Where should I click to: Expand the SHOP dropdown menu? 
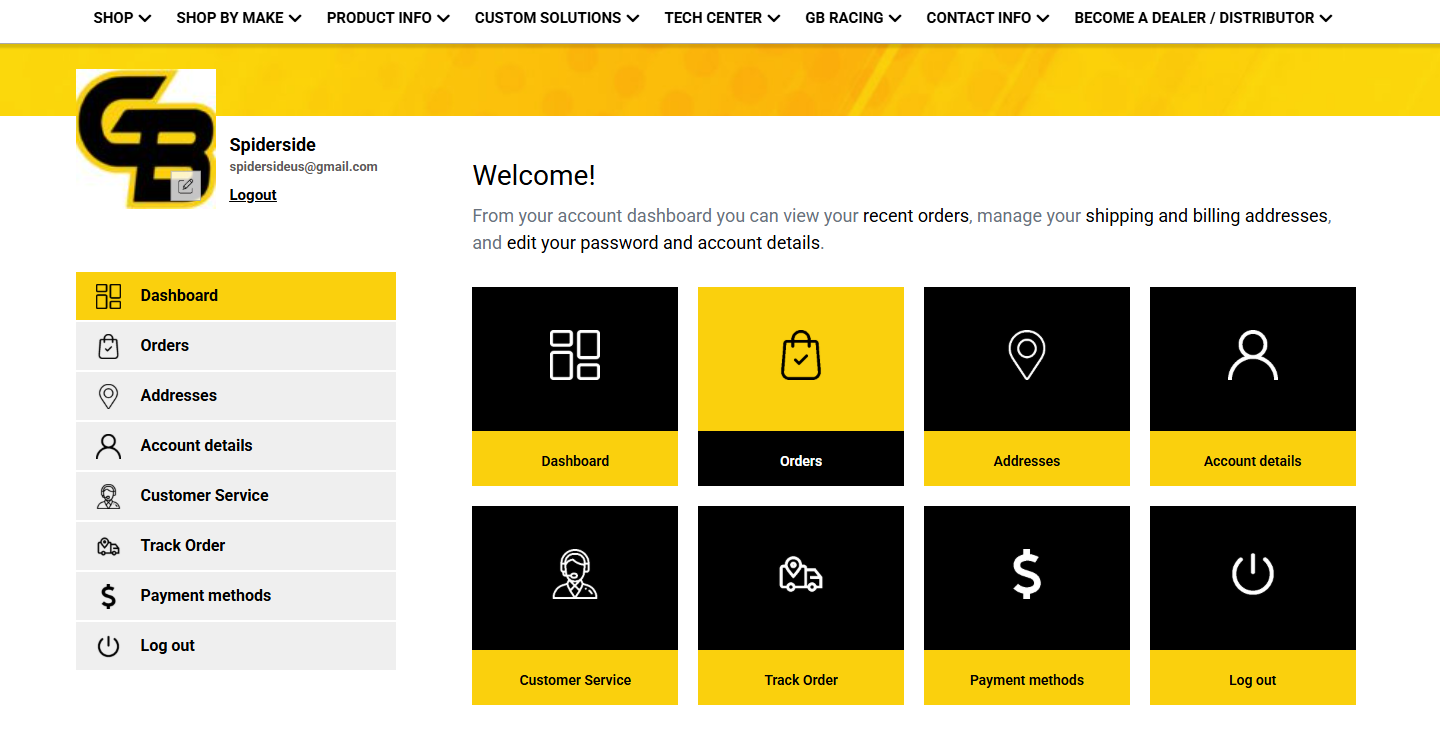[122, 18]
